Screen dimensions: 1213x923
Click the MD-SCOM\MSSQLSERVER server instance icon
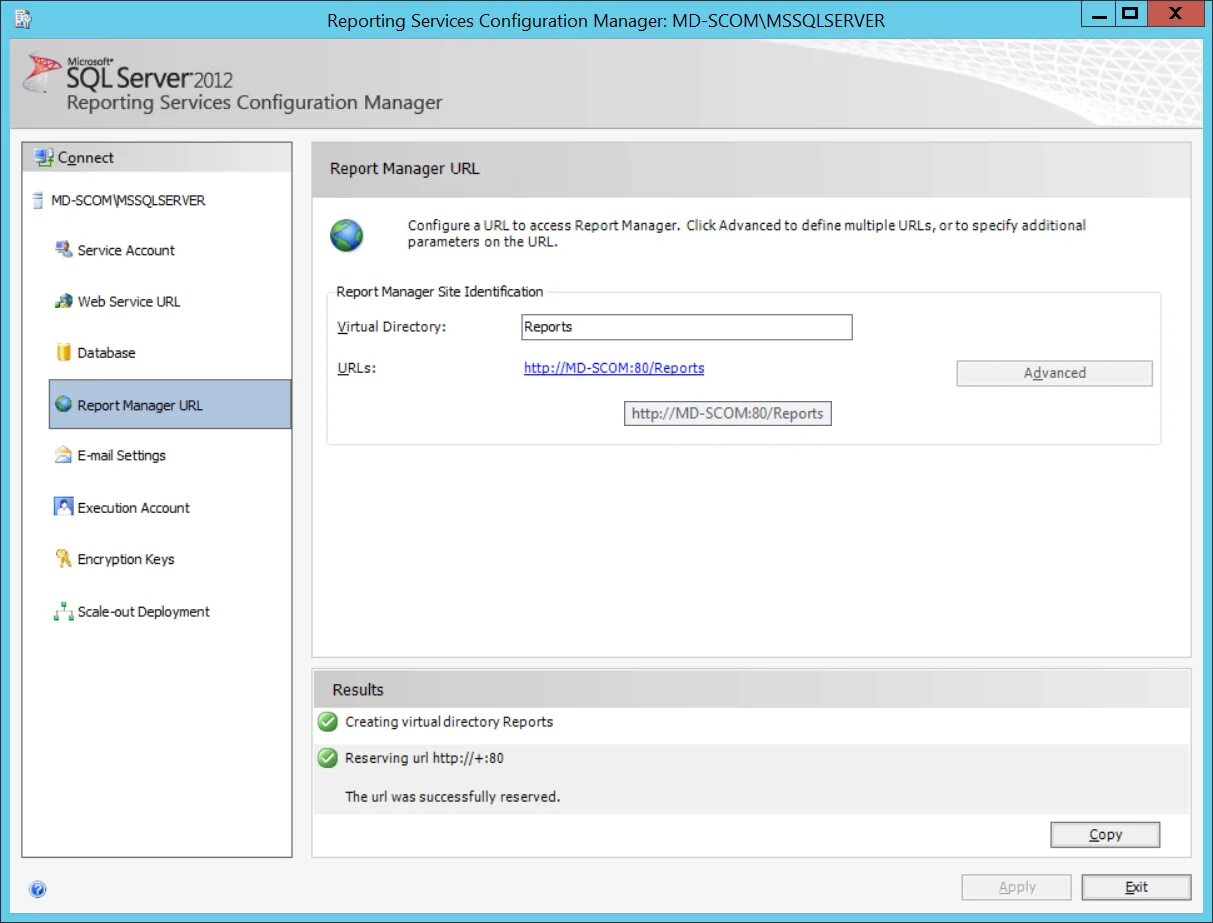[38, 200]
